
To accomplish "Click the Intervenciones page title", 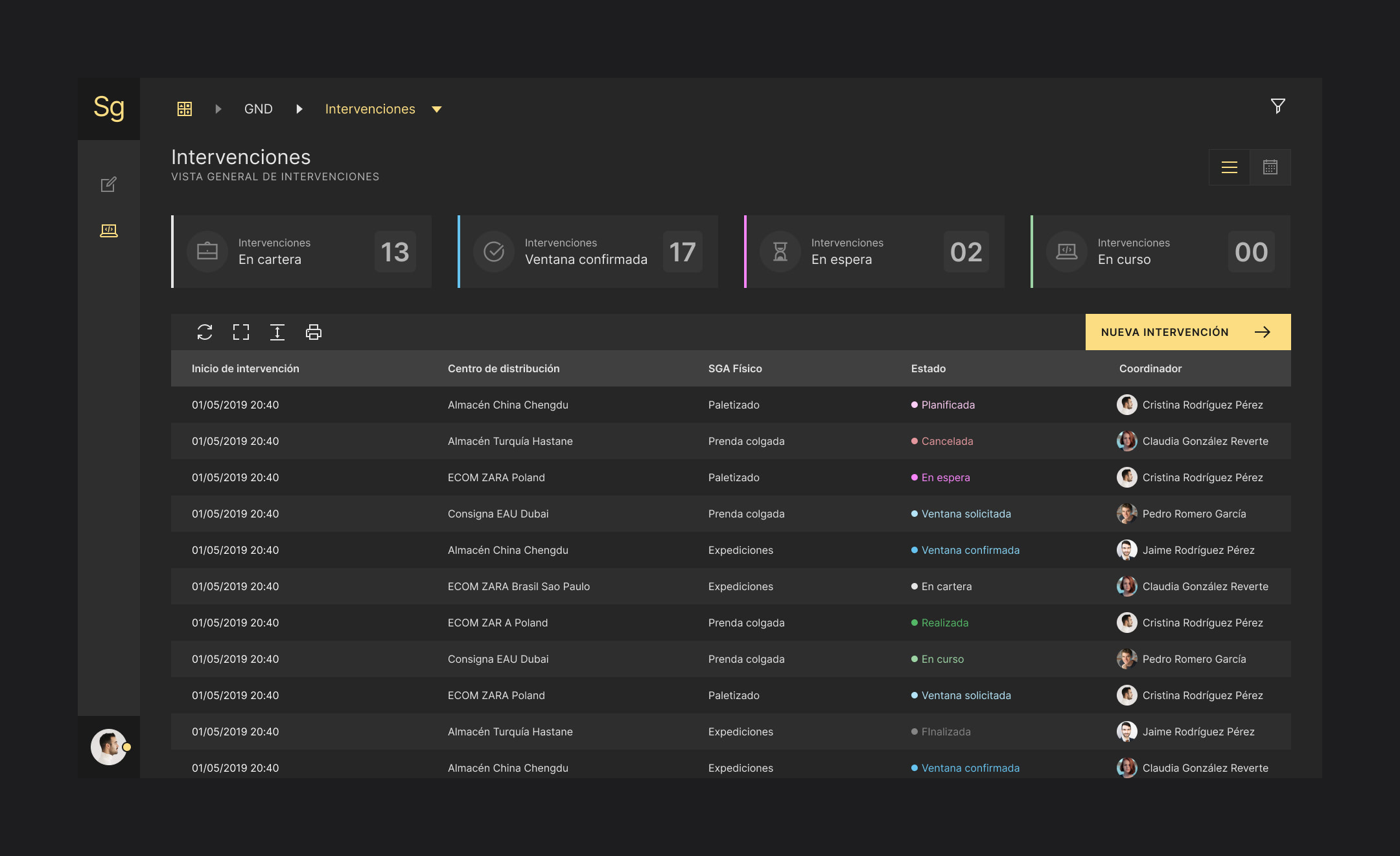I will coord(241,157).
